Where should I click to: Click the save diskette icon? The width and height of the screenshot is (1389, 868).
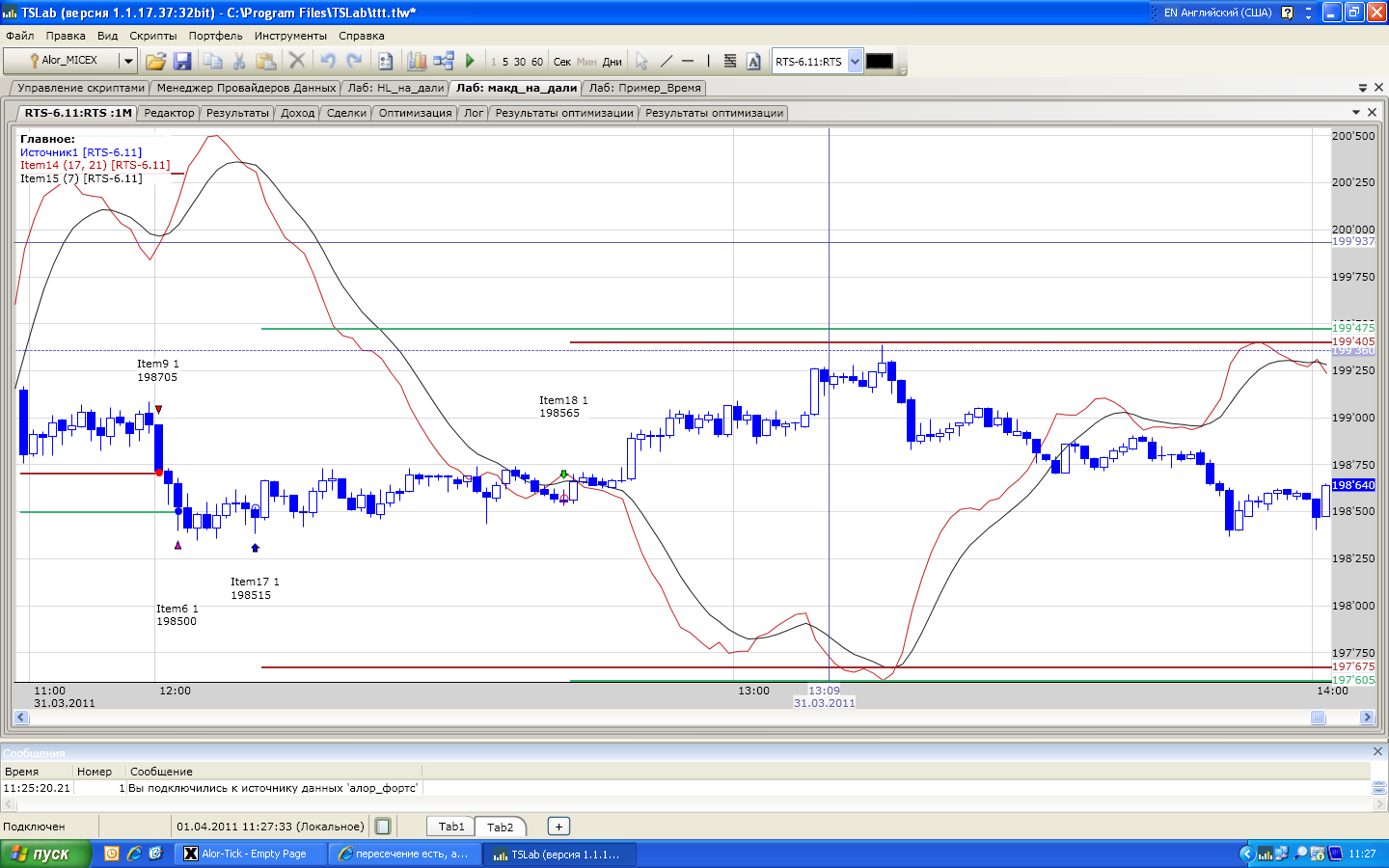pyautogui.click(x=182, y=61)
